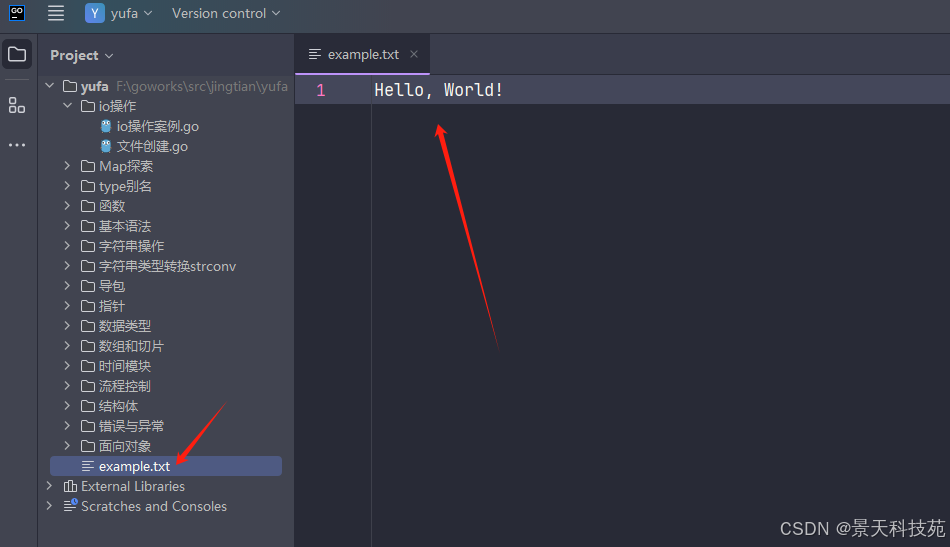Click the GoLand logo icon
950x547 pixels.
point(17,13)
